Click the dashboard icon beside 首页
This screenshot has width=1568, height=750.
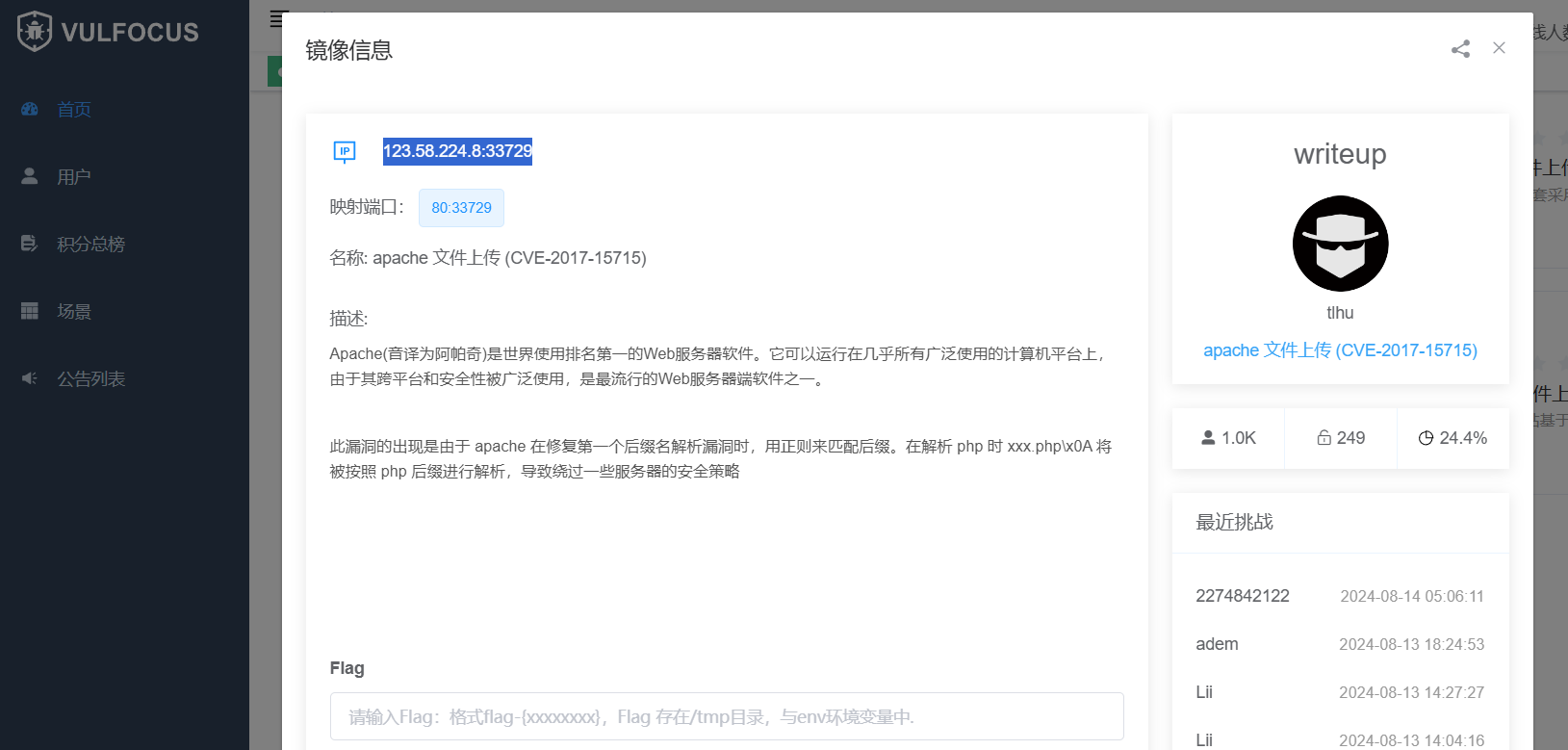30,109
